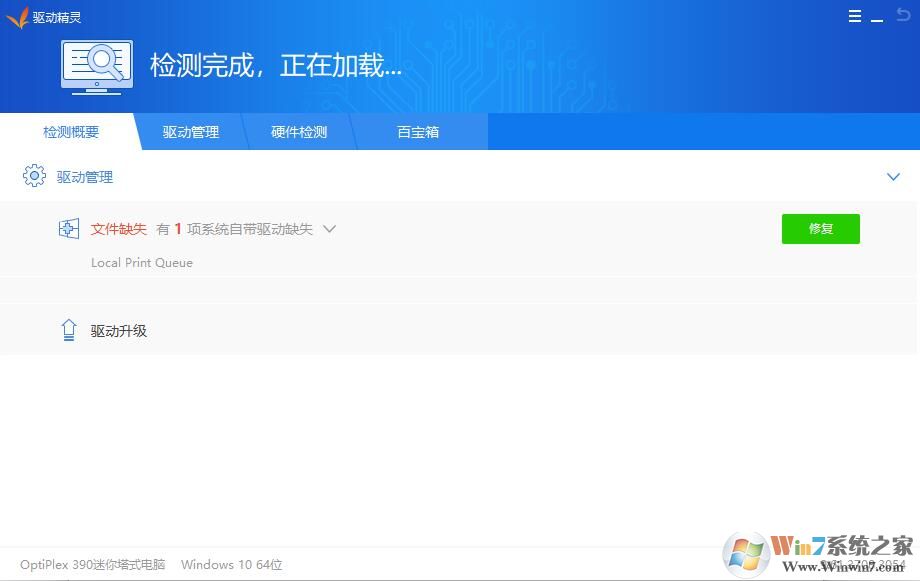
Task: Click the OptiPlex 390 computer model text
Action: 93,565
